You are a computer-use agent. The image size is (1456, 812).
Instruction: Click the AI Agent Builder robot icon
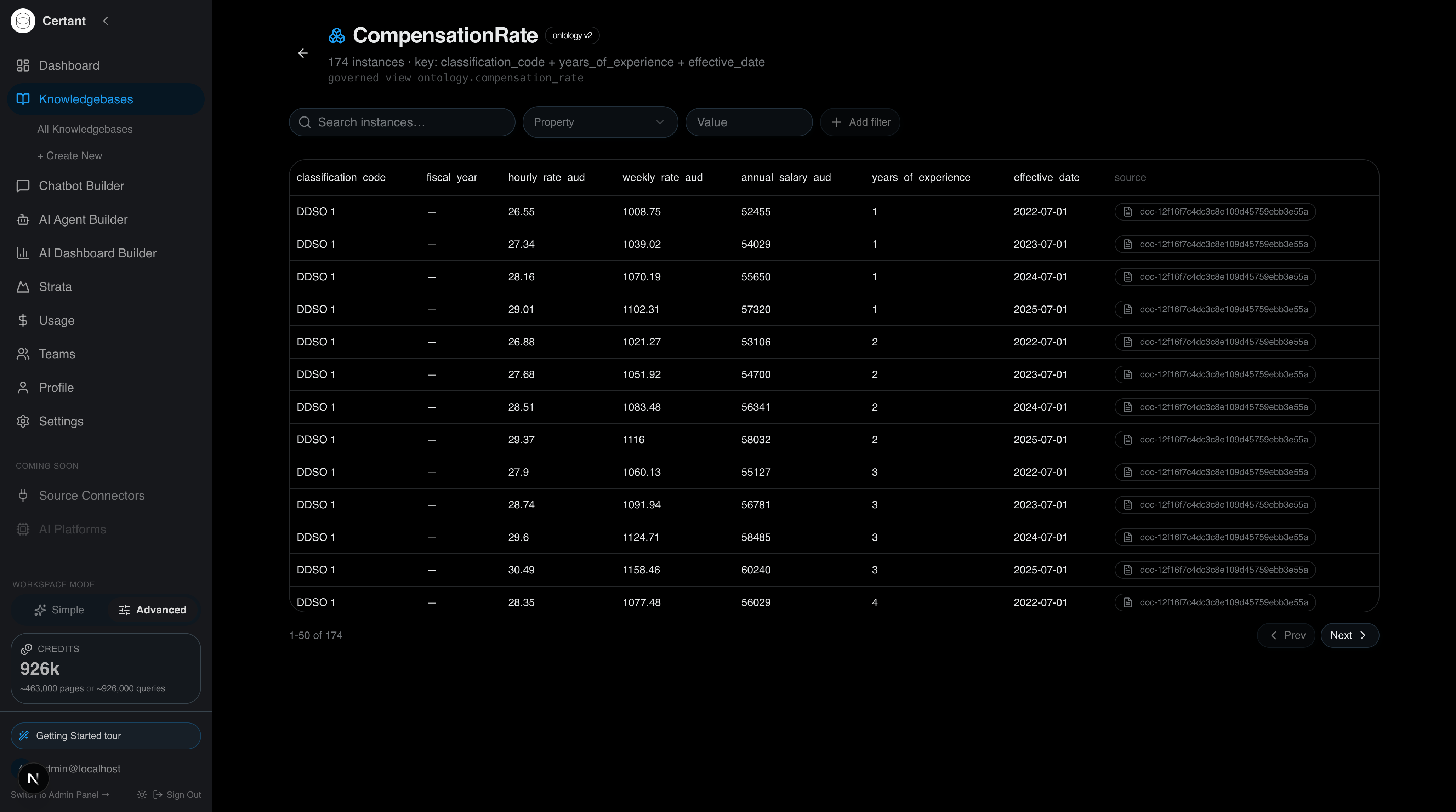[23, 219]
